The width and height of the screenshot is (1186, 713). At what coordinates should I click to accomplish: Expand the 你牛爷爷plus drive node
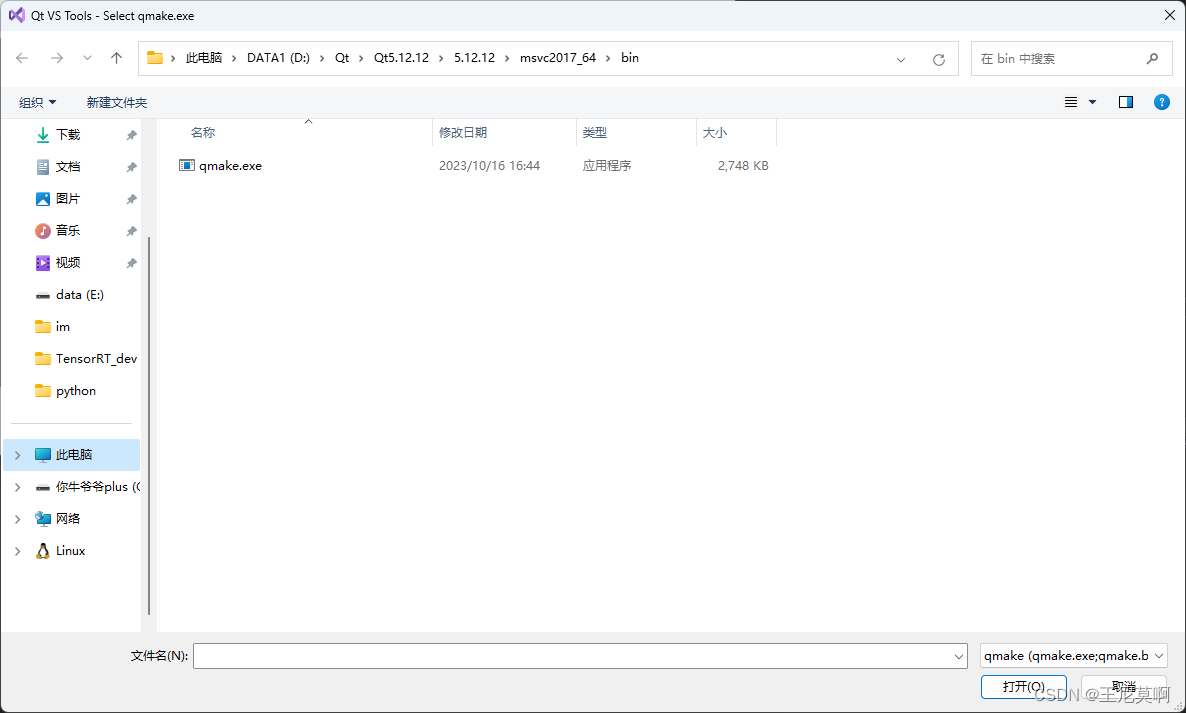coord(17,487)
